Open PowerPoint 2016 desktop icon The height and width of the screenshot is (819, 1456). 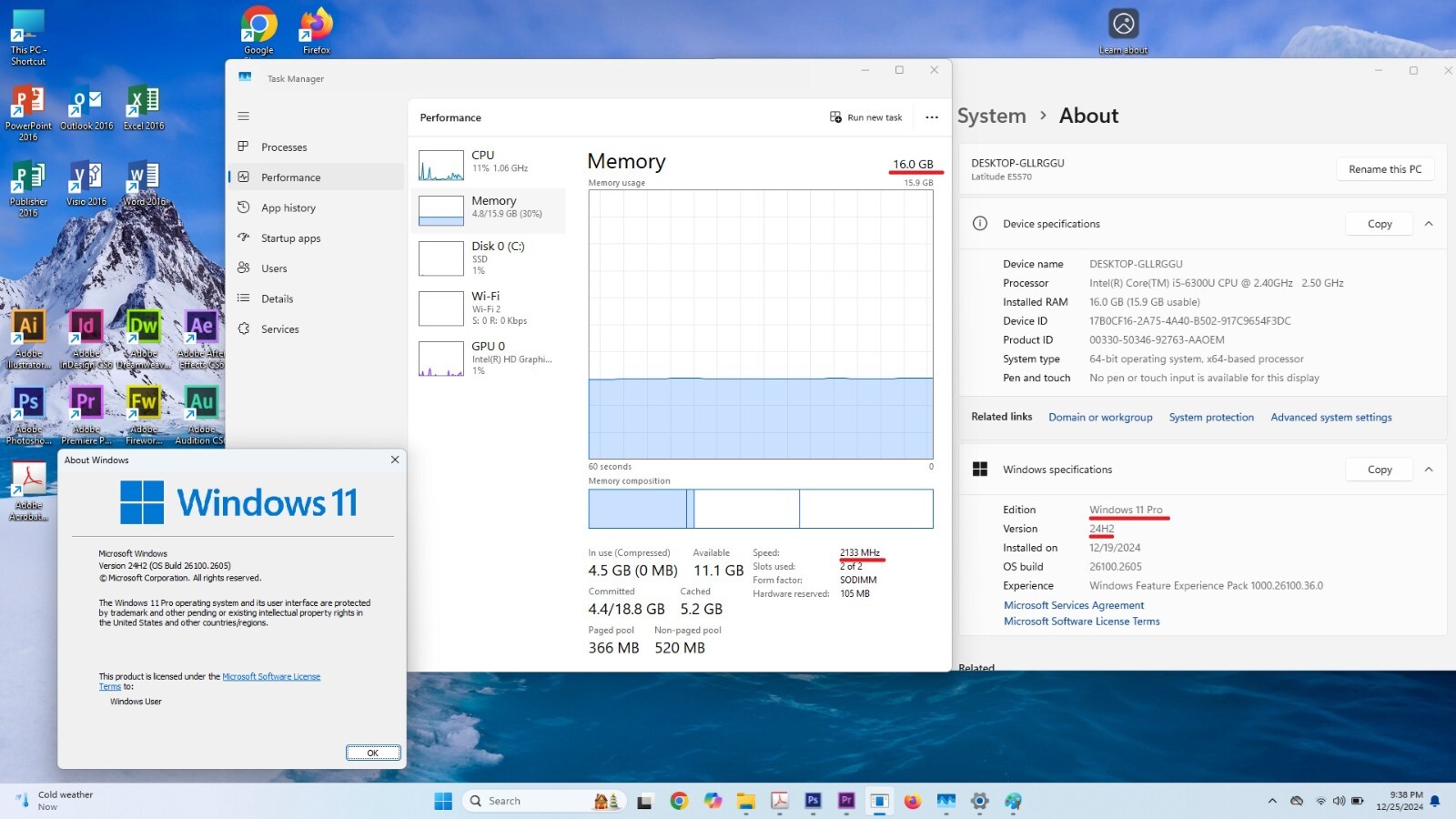[28, 113]
